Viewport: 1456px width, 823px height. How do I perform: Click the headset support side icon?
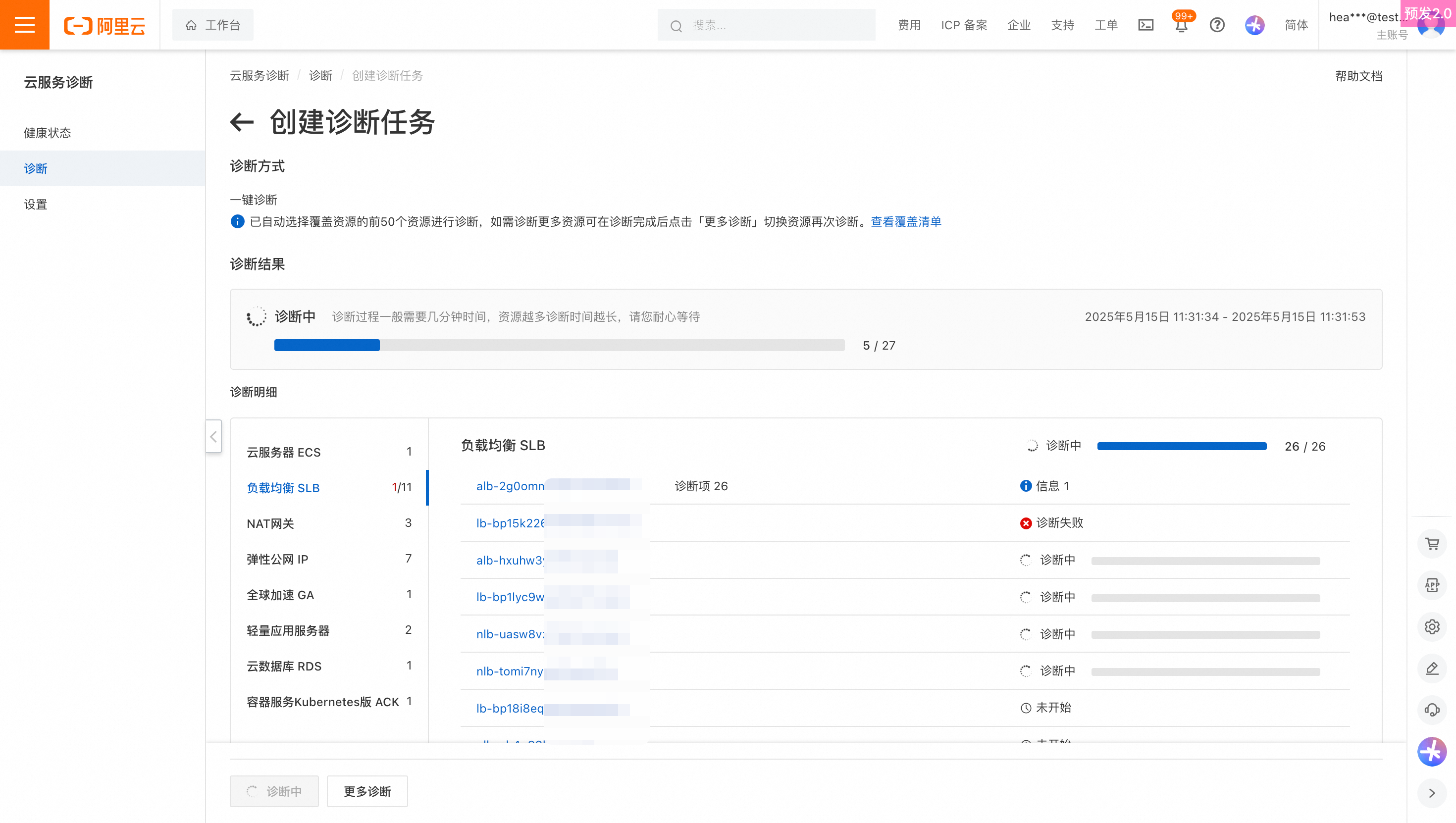point(1432,710)
